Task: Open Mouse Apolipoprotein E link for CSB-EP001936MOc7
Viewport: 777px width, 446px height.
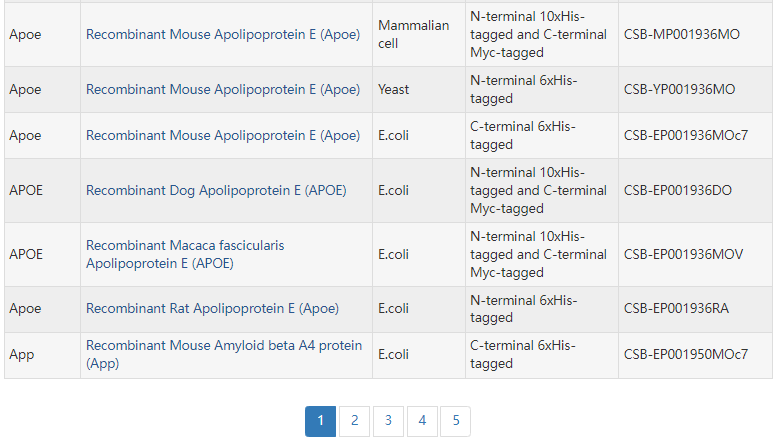Action: click(x=222, y=136)
